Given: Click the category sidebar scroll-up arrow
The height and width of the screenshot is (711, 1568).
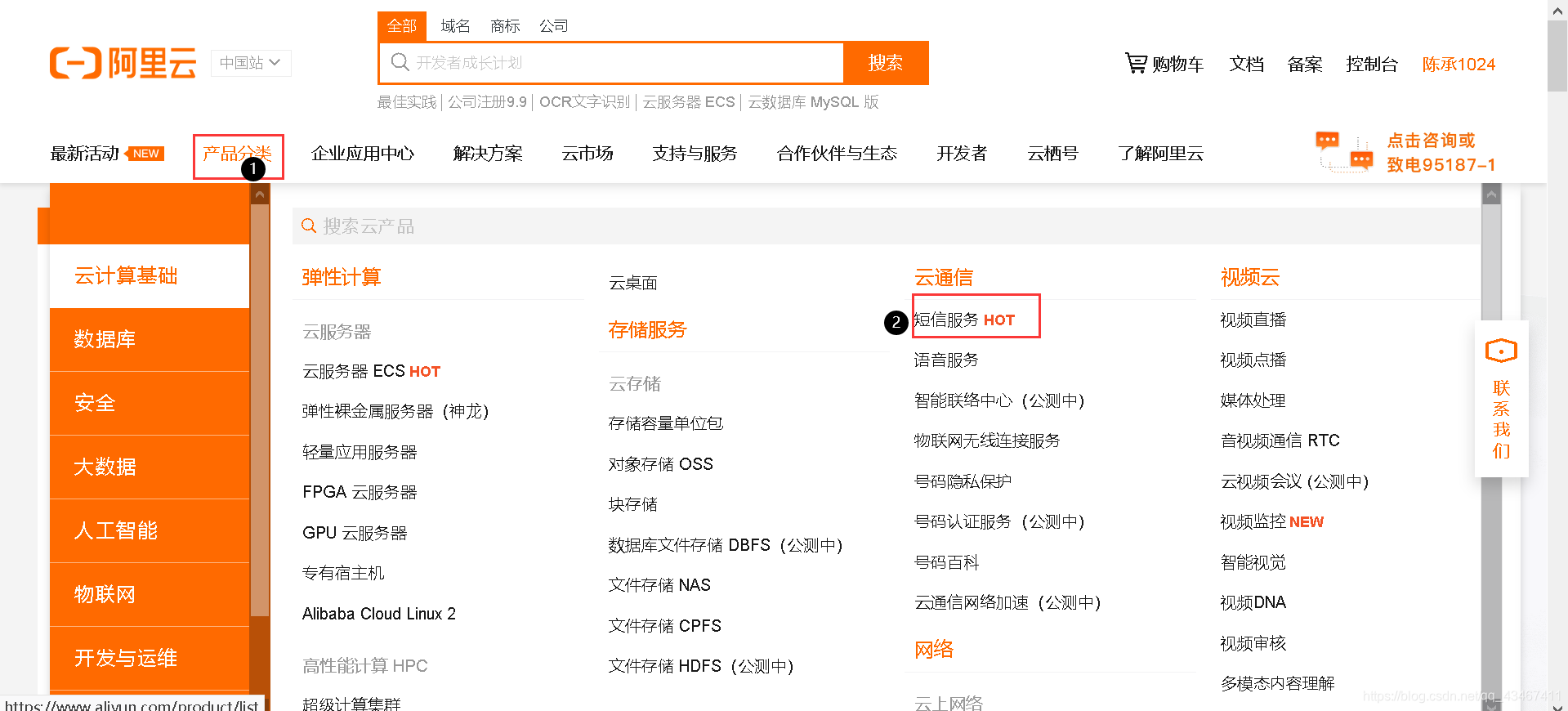Looking at the screenshot, I should pyautogui.click(x=260, y=195).
